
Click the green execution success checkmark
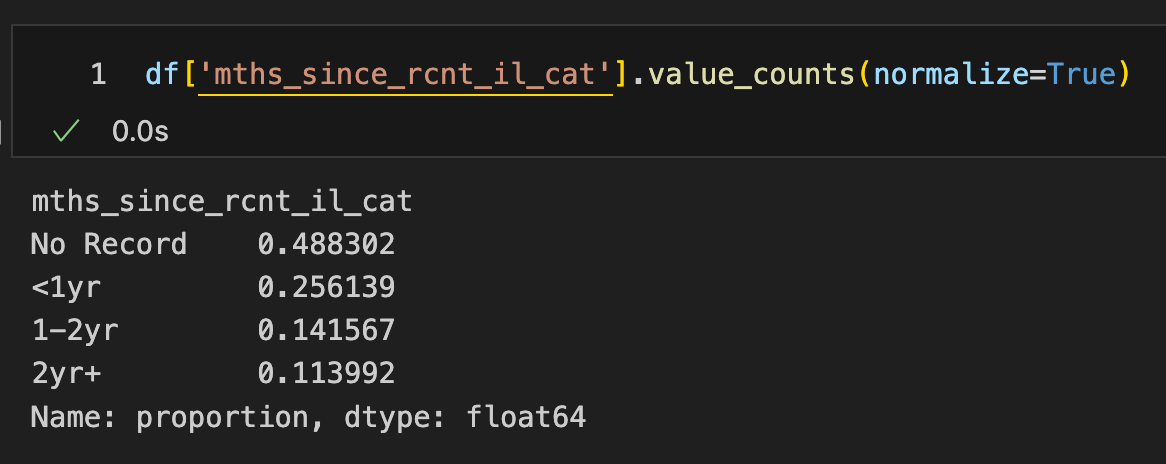(66, 132)
